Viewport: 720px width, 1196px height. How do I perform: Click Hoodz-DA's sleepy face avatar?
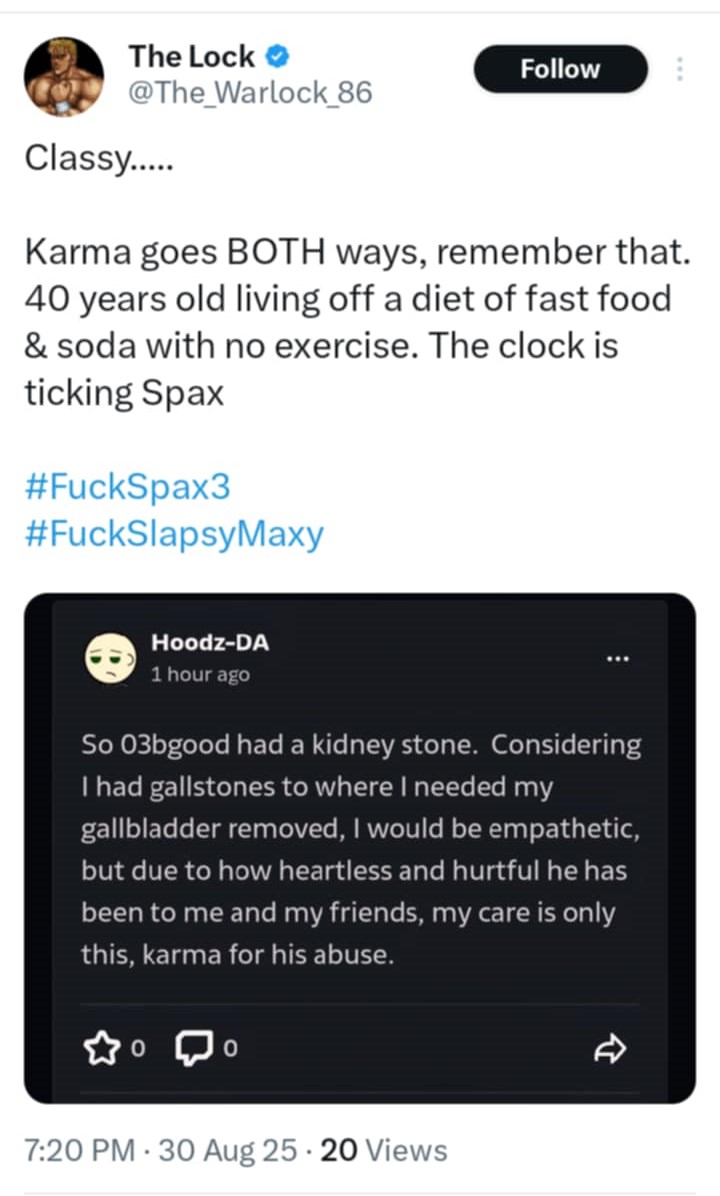(x=109, y=657)
